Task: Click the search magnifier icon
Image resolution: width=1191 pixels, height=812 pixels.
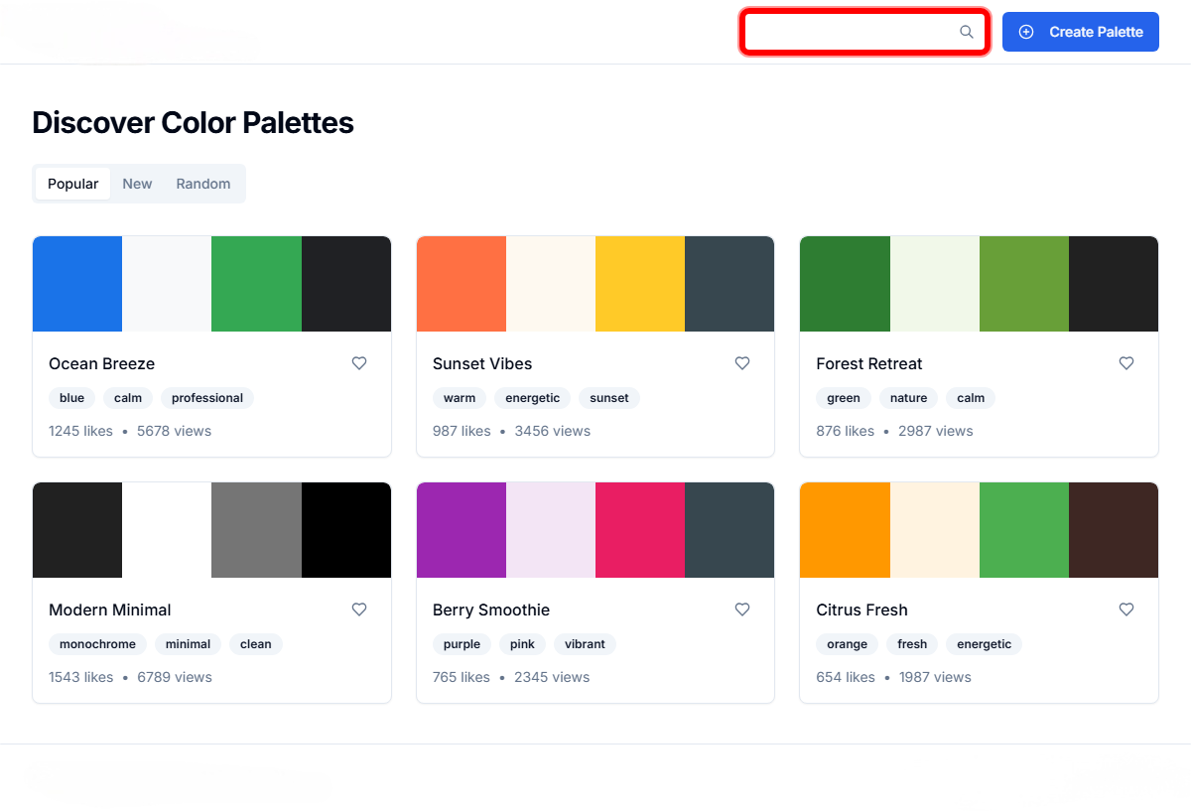Action: click(x=966, y=32)
